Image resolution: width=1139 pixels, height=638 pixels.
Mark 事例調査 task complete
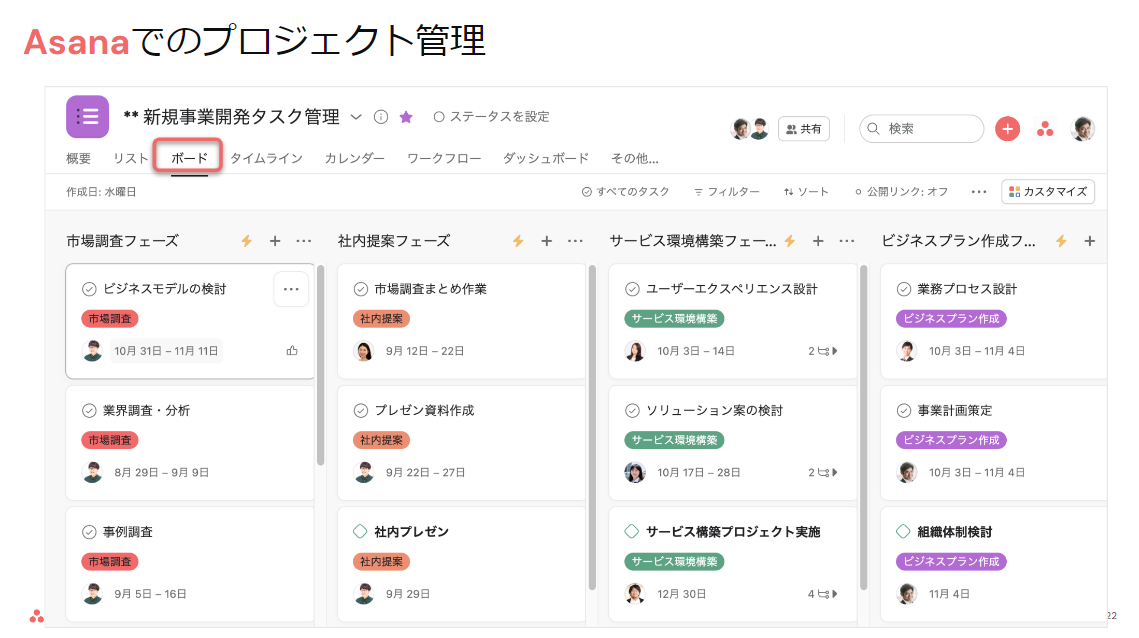[x=89, y=532]
